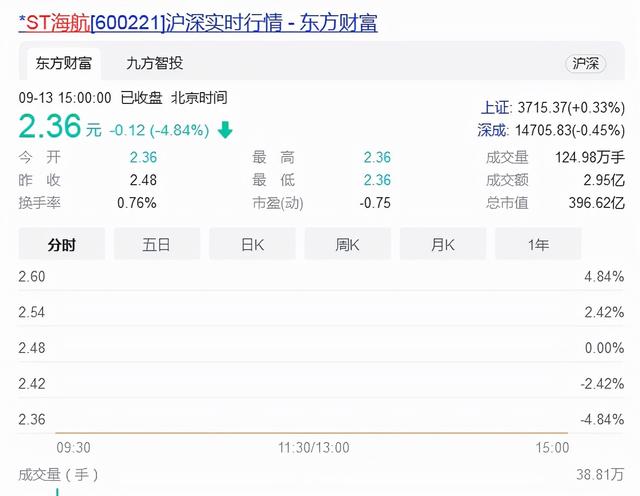The height and width of the screenshot is (496, 640).
Task: Click the 成交量(手) chart label
Action: pos(58,475)
